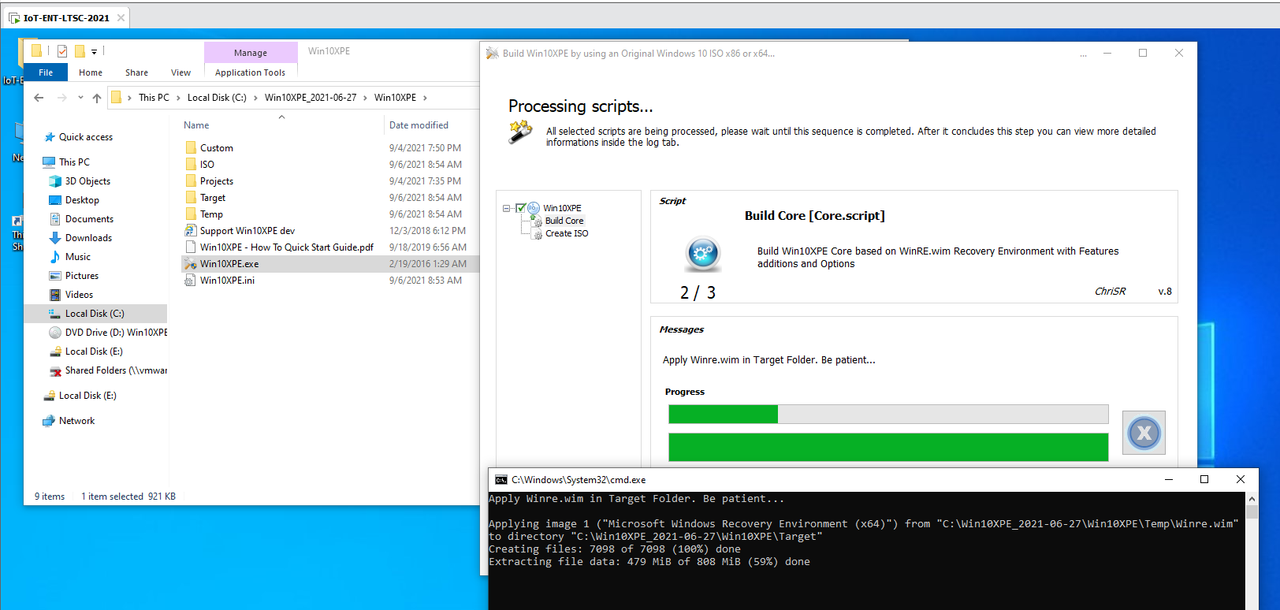Click the lower full green progress bar
The width and height of the screenshot is (1280, 610).
[x=888, y=447]
